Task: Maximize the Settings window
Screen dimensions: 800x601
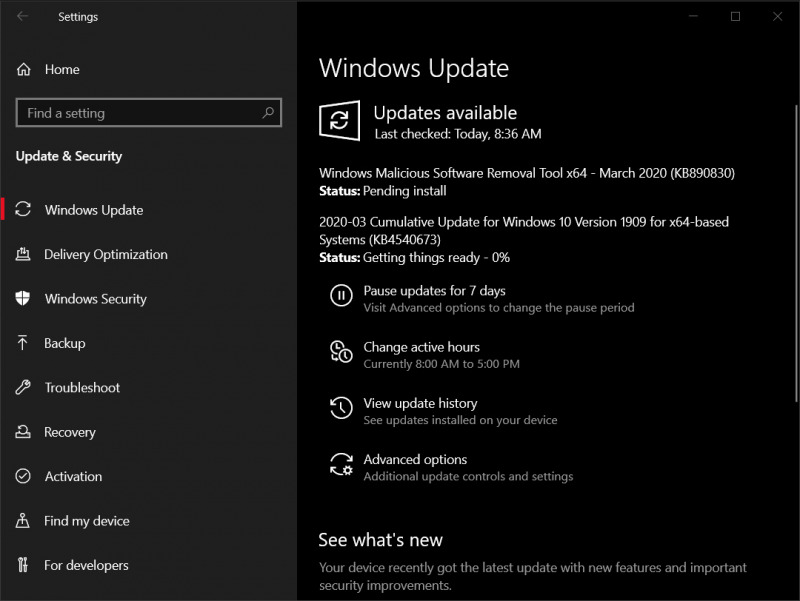Action: pos(735,16)
